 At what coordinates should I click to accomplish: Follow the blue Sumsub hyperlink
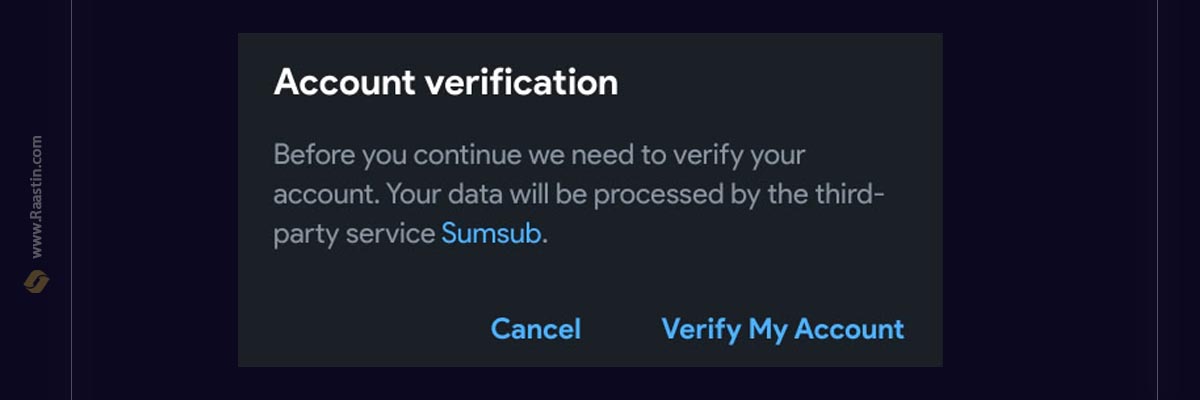[x=492, y=235]
